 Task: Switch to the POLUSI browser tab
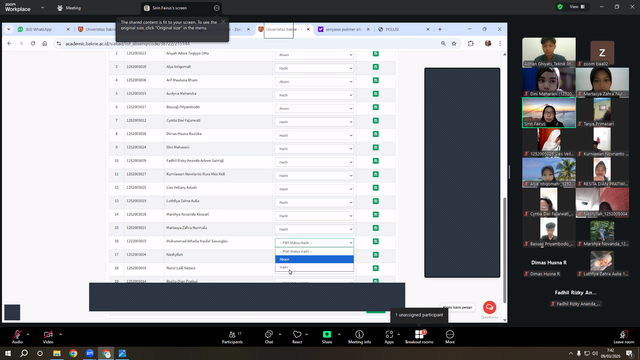click(x=403, y=29)
